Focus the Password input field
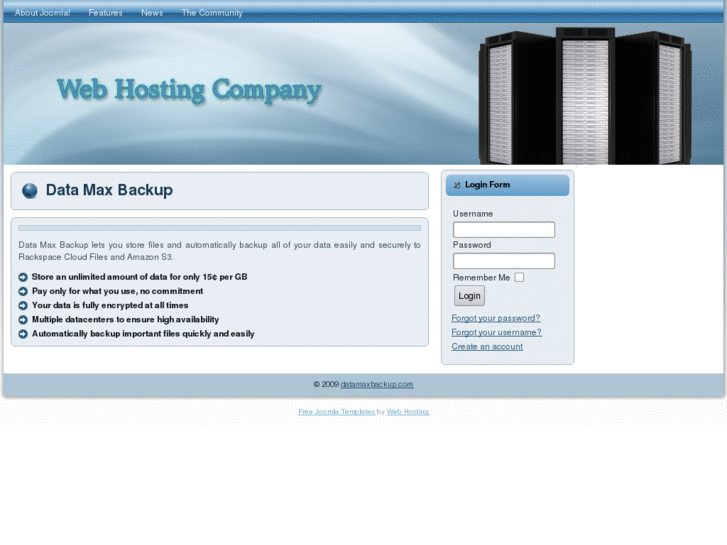Image resolution: width=727 pixels, height=545 pixels. point(504,261)
